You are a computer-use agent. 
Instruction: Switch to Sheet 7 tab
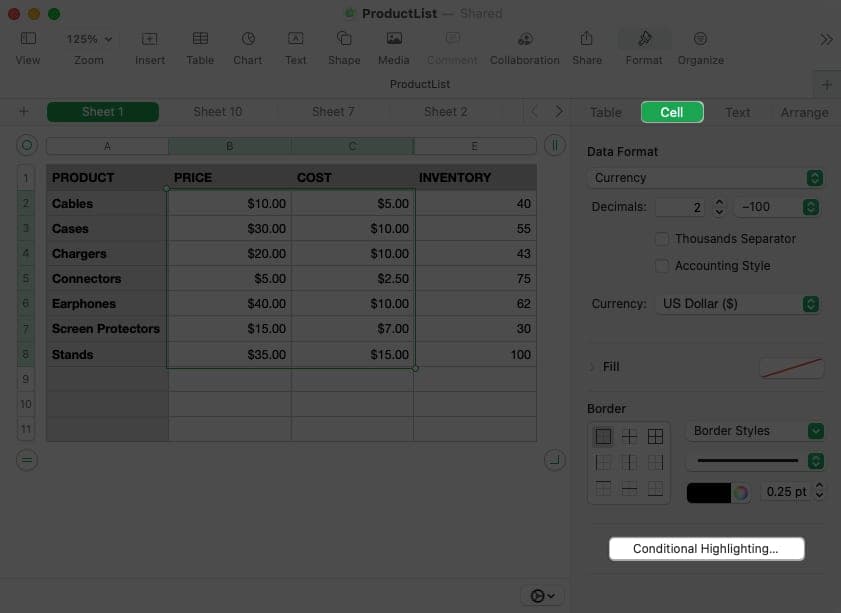(x=333, y=112)
